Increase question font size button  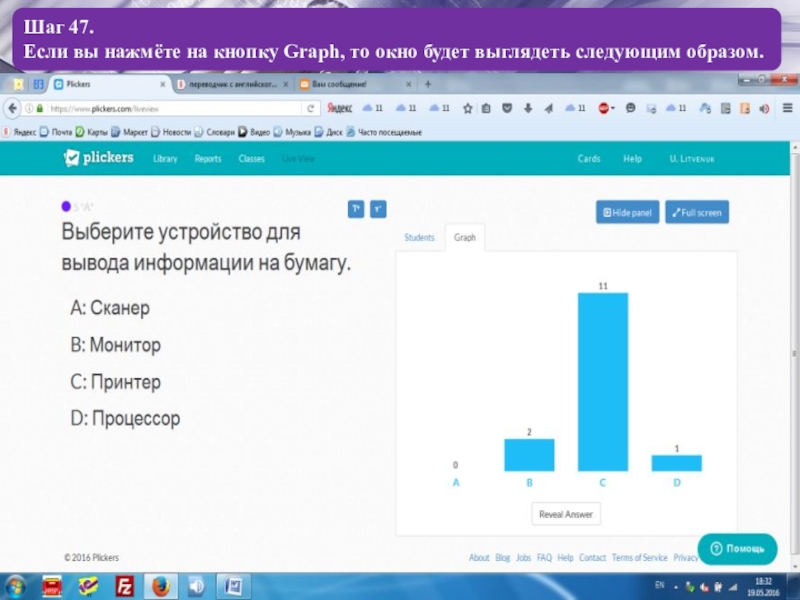[x=356, y=209]
